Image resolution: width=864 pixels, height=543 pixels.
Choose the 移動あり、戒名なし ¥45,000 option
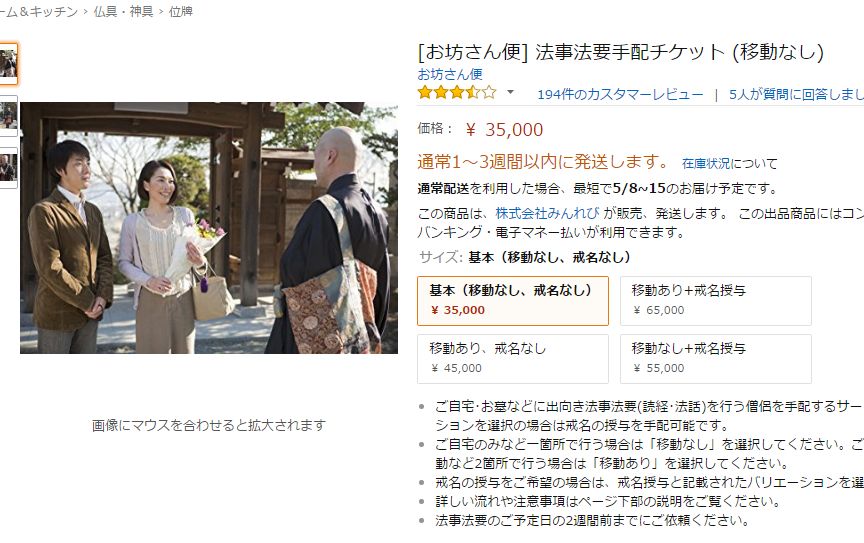[513, 359]
